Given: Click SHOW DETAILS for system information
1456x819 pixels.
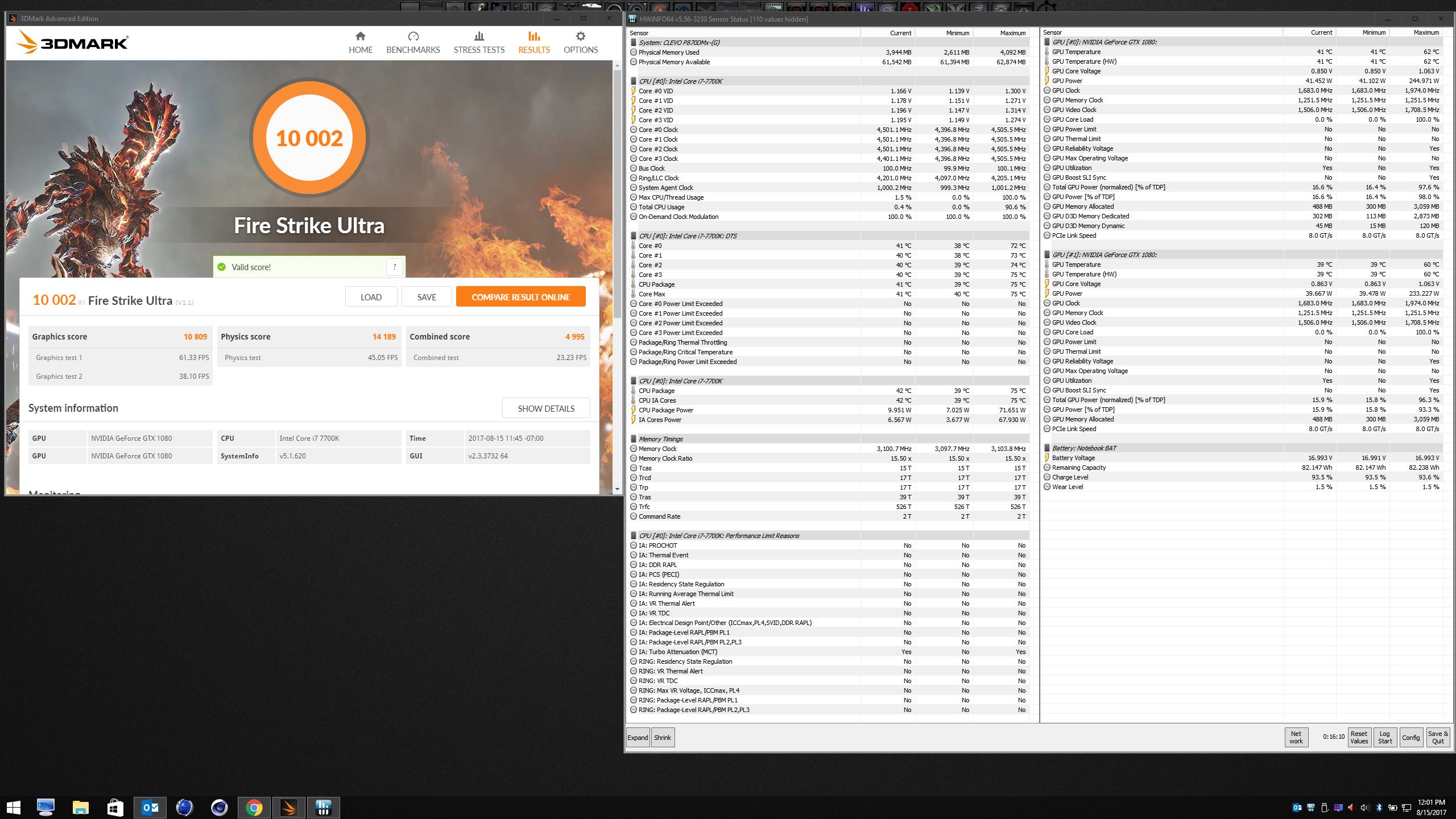Looking at the screenshot, I should 546,408.
